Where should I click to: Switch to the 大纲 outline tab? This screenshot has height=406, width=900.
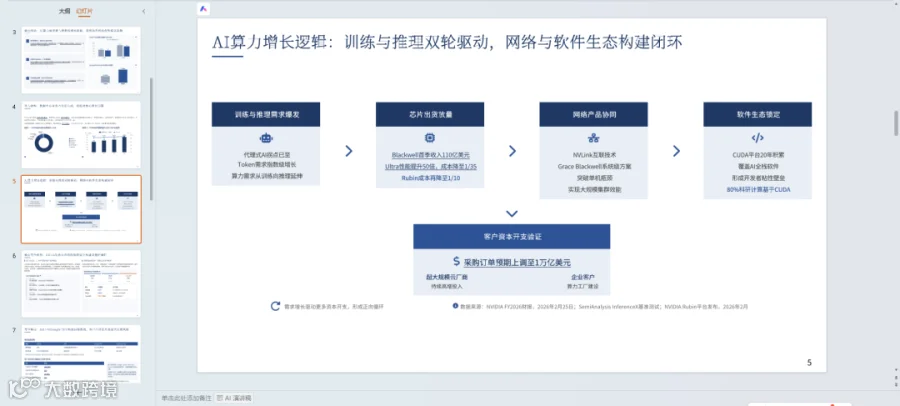click(x=65, y=11)
